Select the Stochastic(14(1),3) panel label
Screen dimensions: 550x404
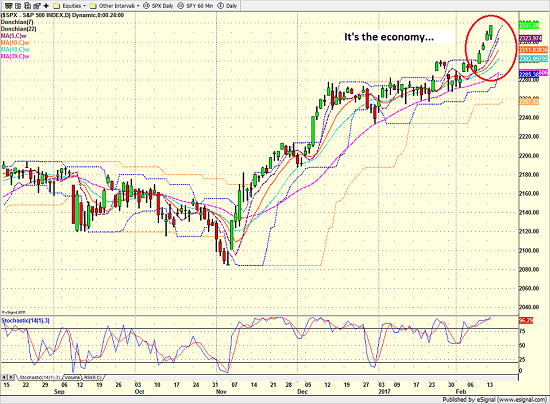click(25, 321)
